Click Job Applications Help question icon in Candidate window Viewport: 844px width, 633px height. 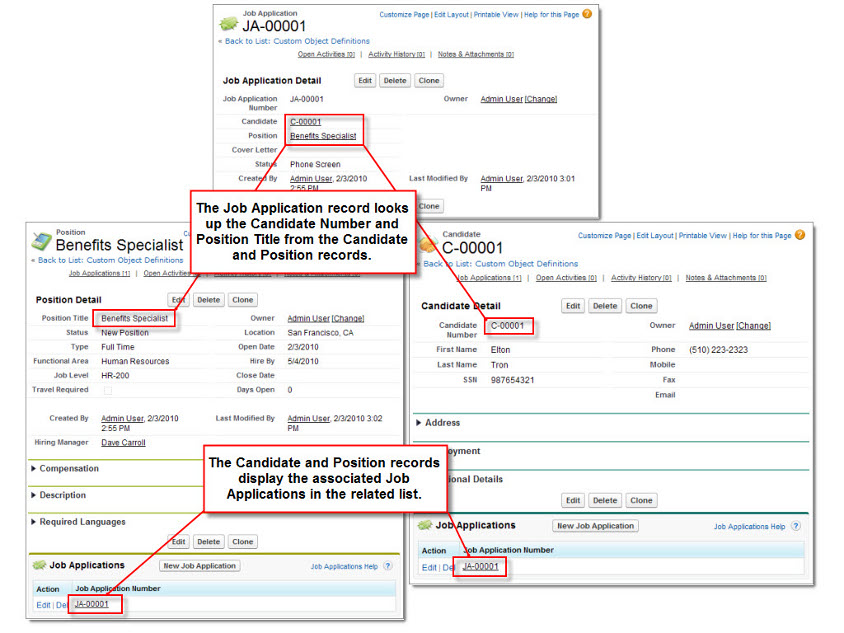(796, 526)
